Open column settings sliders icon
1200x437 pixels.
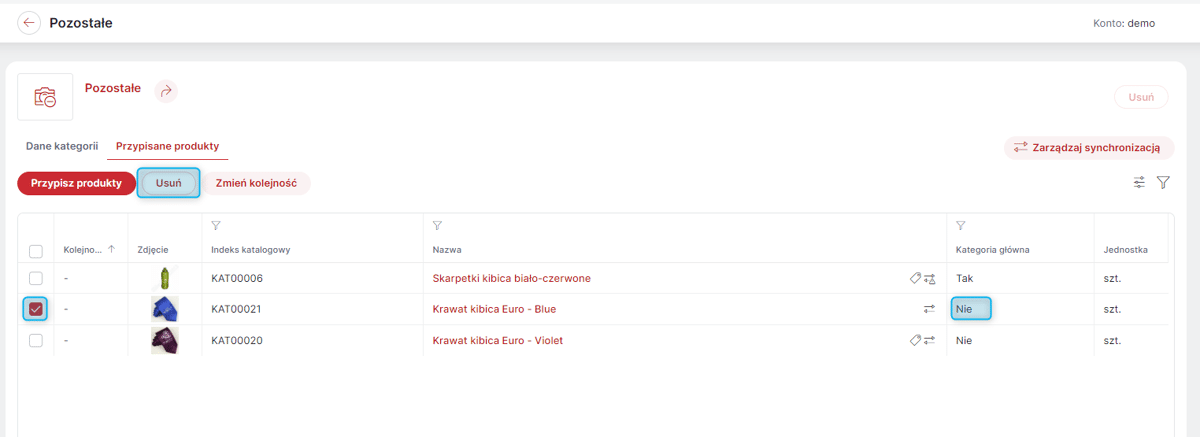click(1139, 183)
